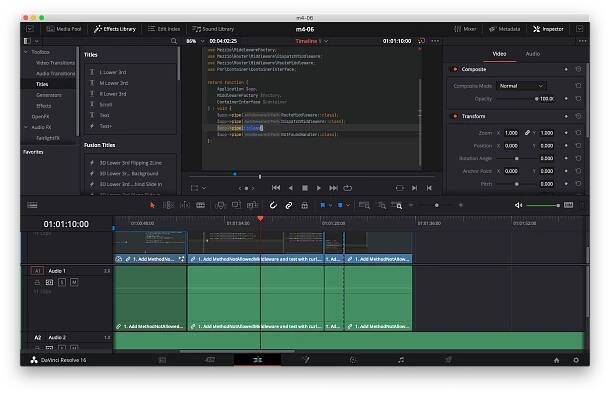The width and height of the screenshot is (610, 394).
Task: Open the Timeline 1 name dropdown
Action: 312,41
